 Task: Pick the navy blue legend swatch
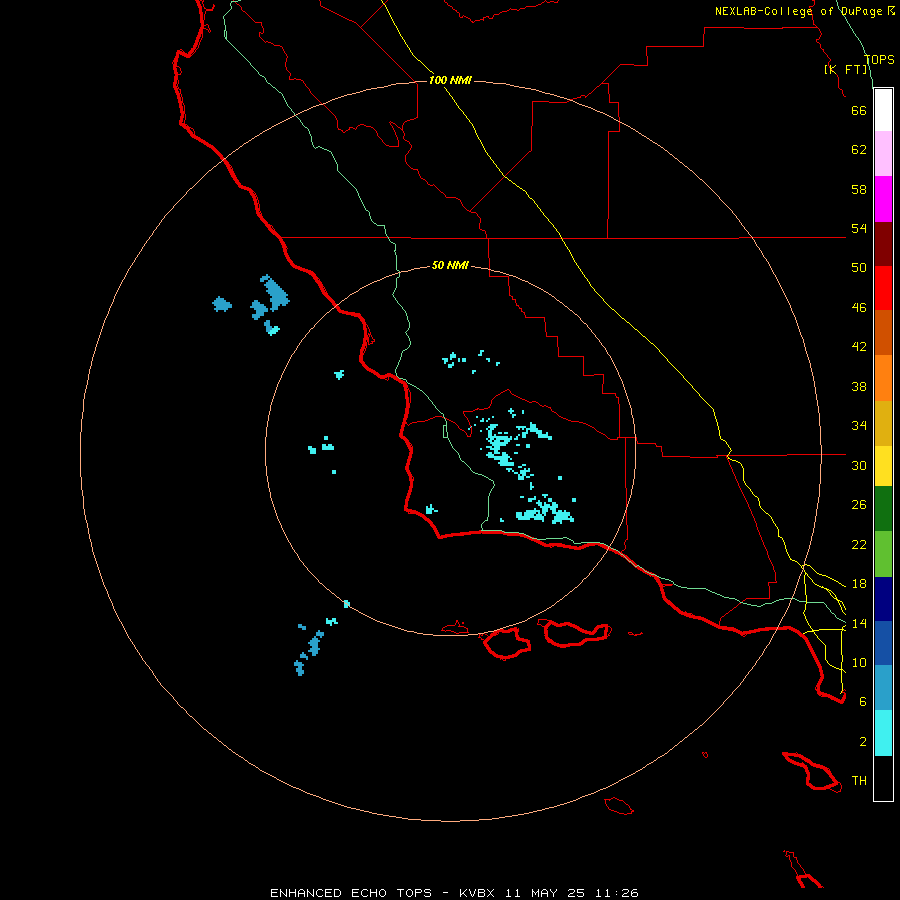coord(883,599)
